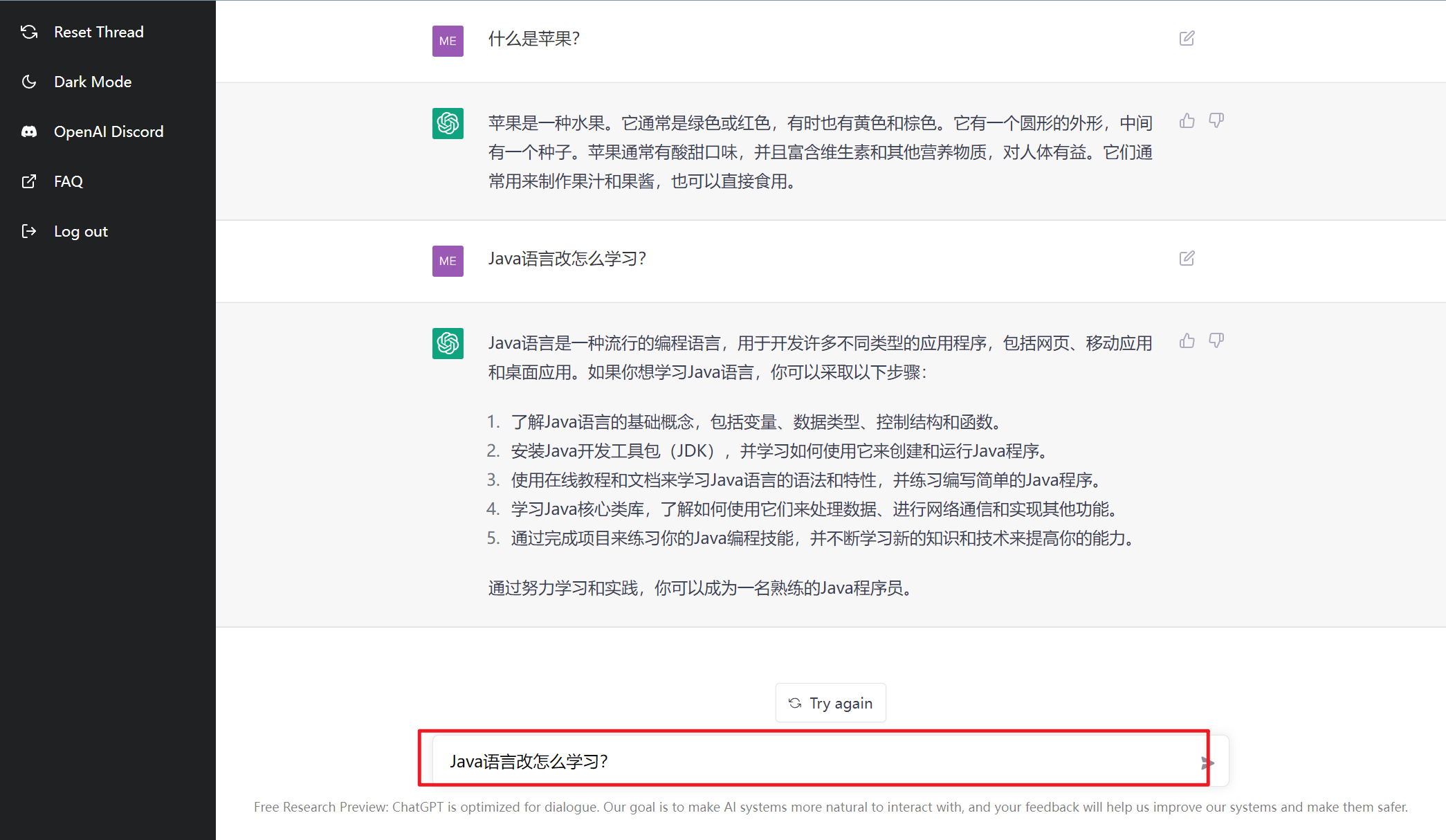Click the ChatGPT logo next to the apple answer
1446x840 pixels.
click(x=448, y=123)
